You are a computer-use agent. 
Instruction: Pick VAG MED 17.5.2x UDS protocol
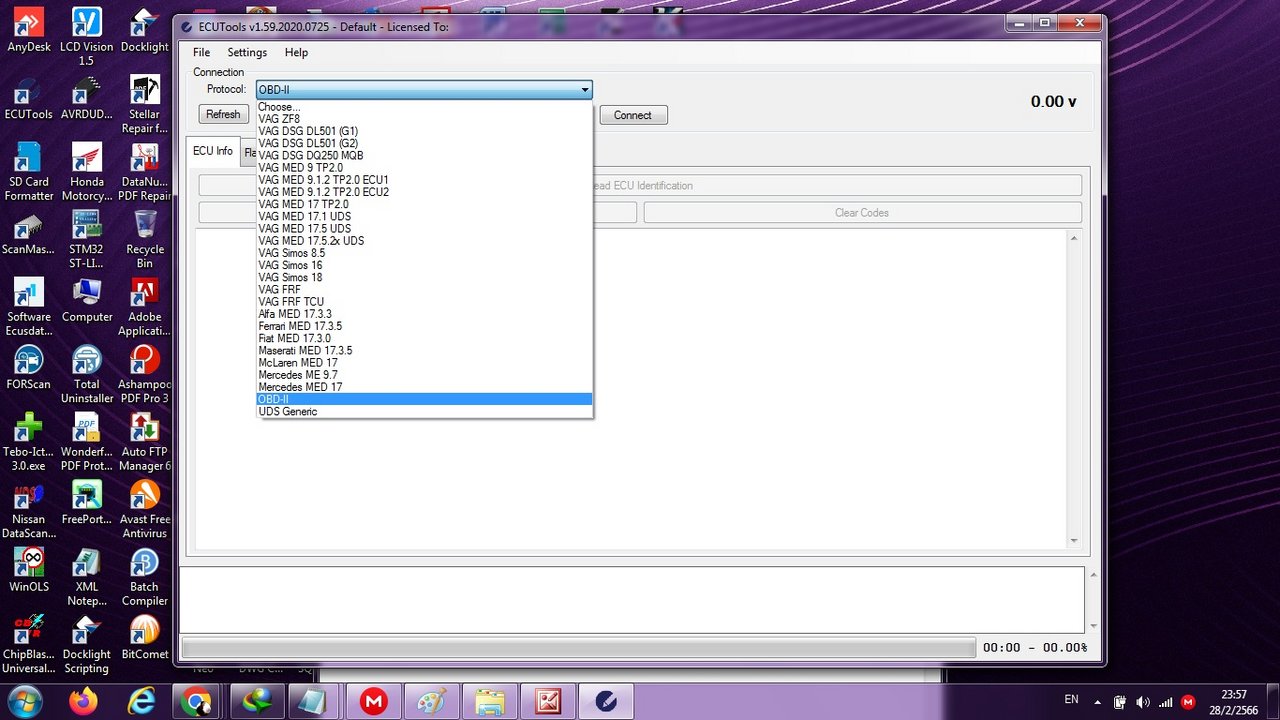424,241
